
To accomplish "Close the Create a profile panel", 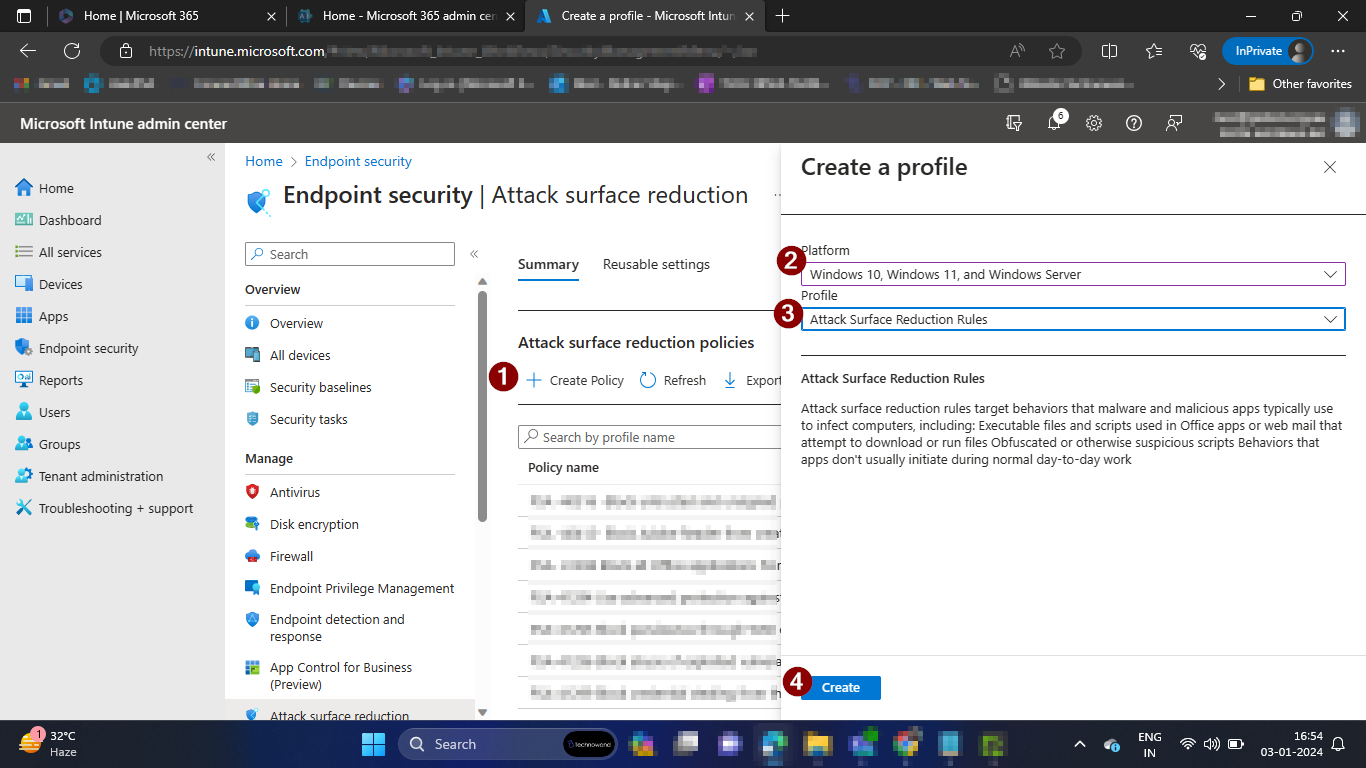I will click(x=1330, y=167).
